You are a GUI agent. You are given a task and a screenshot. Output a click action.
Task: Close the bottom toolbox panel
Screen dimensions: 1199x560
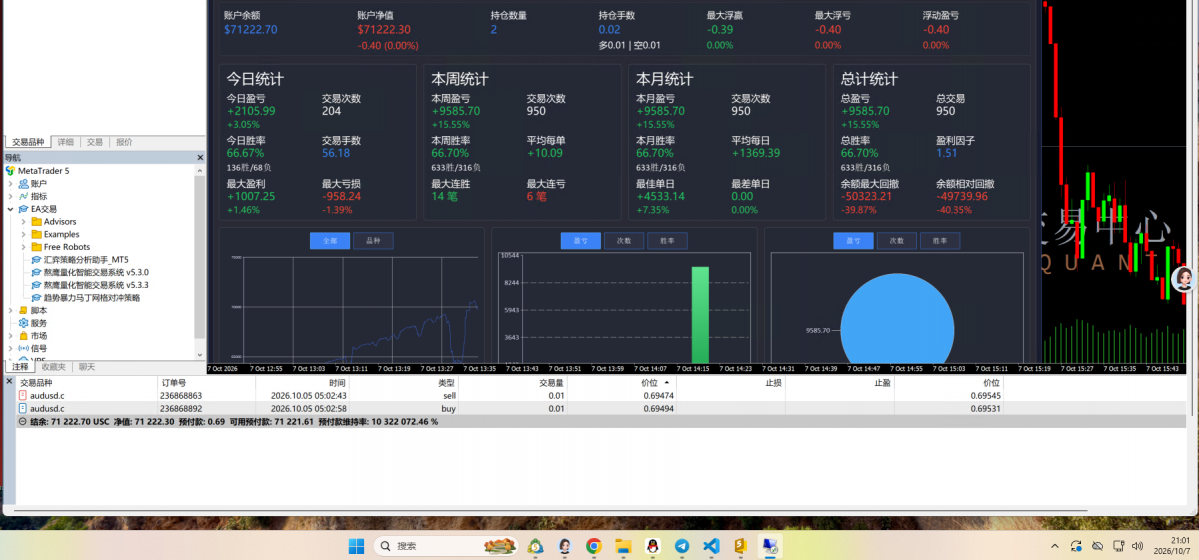point(9,381)
